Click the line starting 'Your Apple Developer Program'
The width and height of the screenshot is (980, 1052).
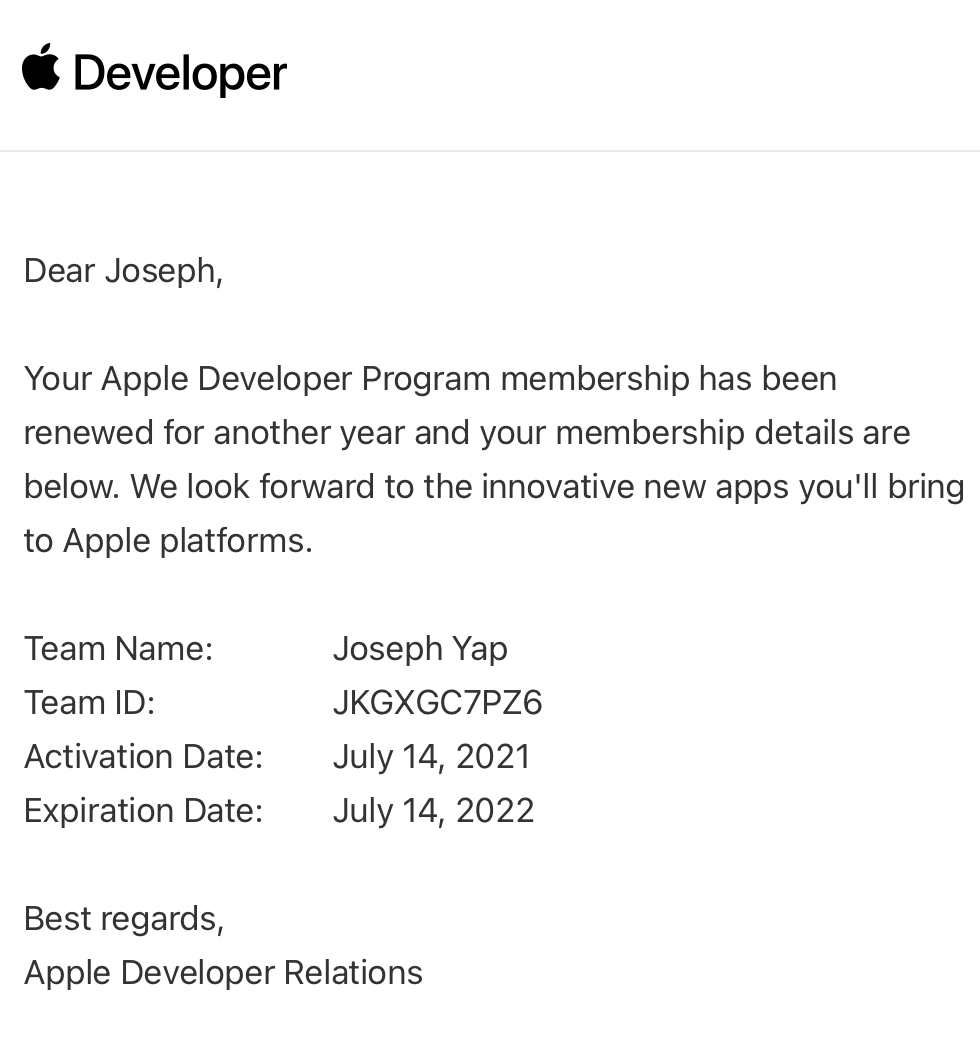click(x=431, y=380)
